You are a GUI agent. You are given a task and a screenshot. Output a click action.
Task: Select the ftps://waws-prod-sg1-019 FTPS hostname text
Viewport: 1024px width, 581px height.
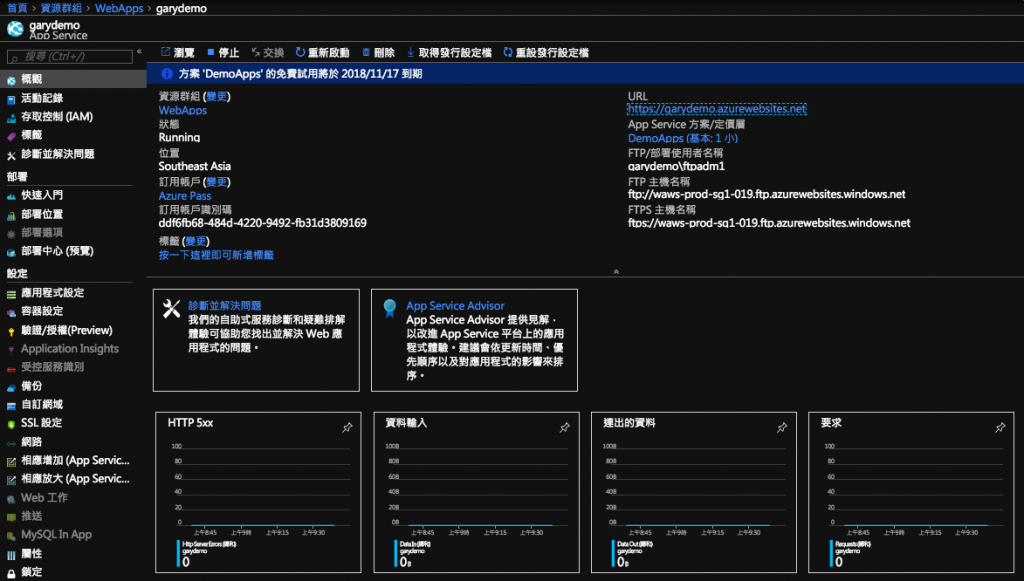(x=769, y=223)
